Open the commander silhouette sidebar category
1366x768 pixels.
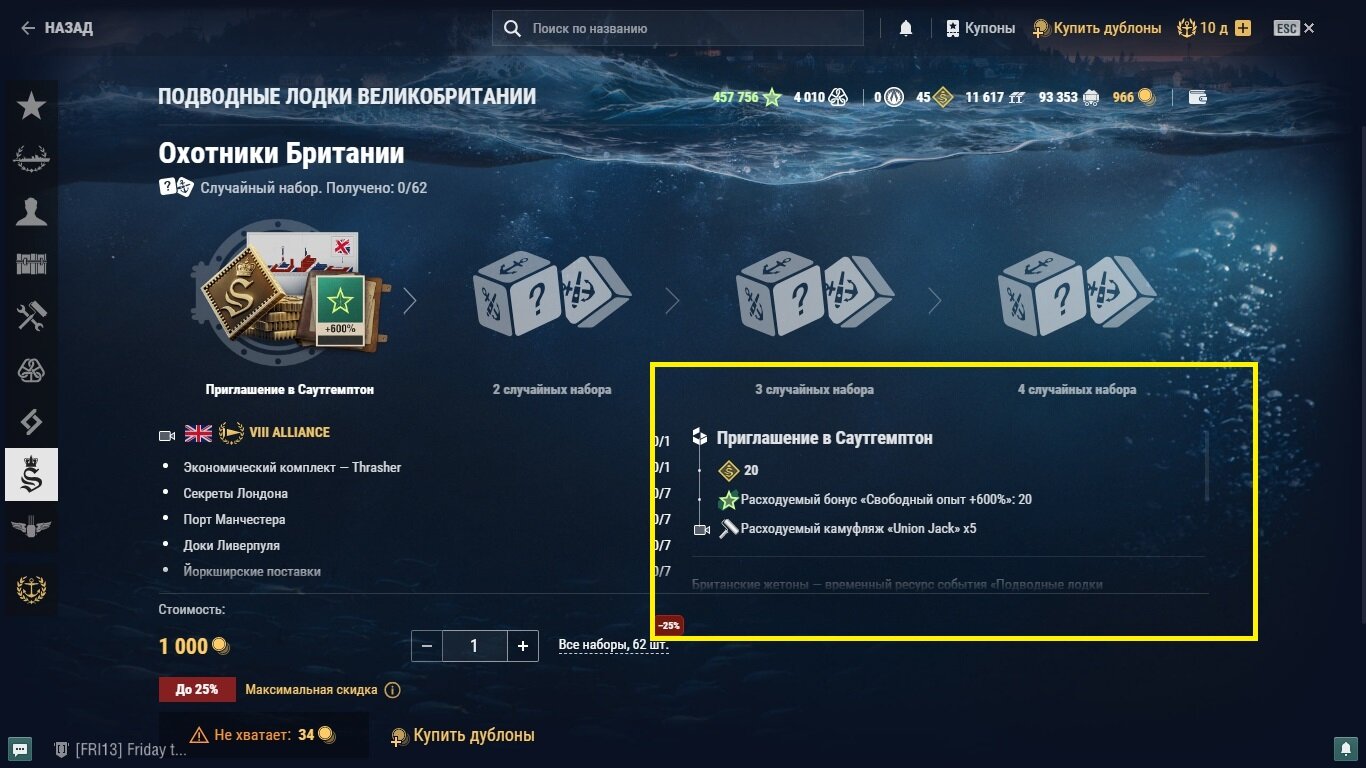click(x=31, y=211)
